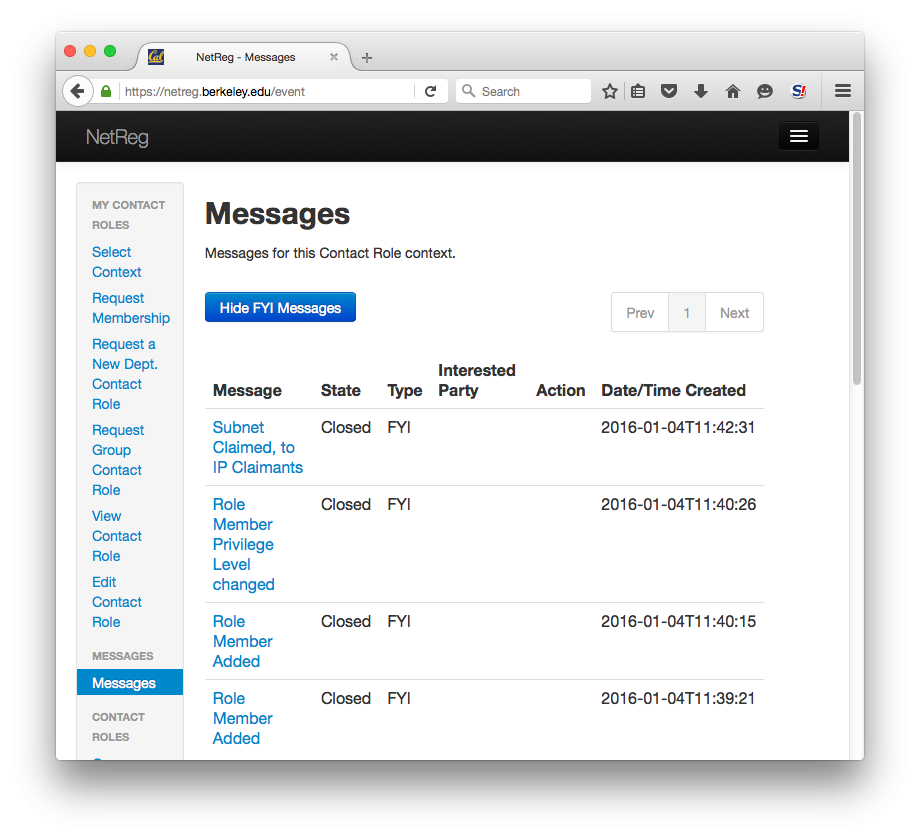Click the macOS green zoom window button
Screen dimensions: 920x840
pos(110,51)
